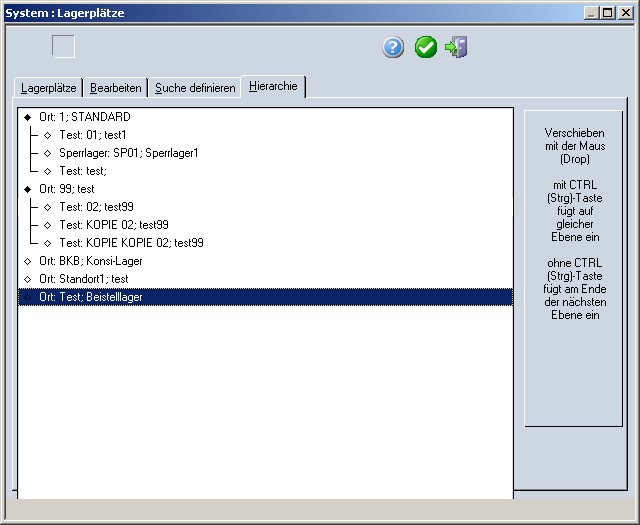
Task: Click the exit door icon
Action: tap(457, 48)
